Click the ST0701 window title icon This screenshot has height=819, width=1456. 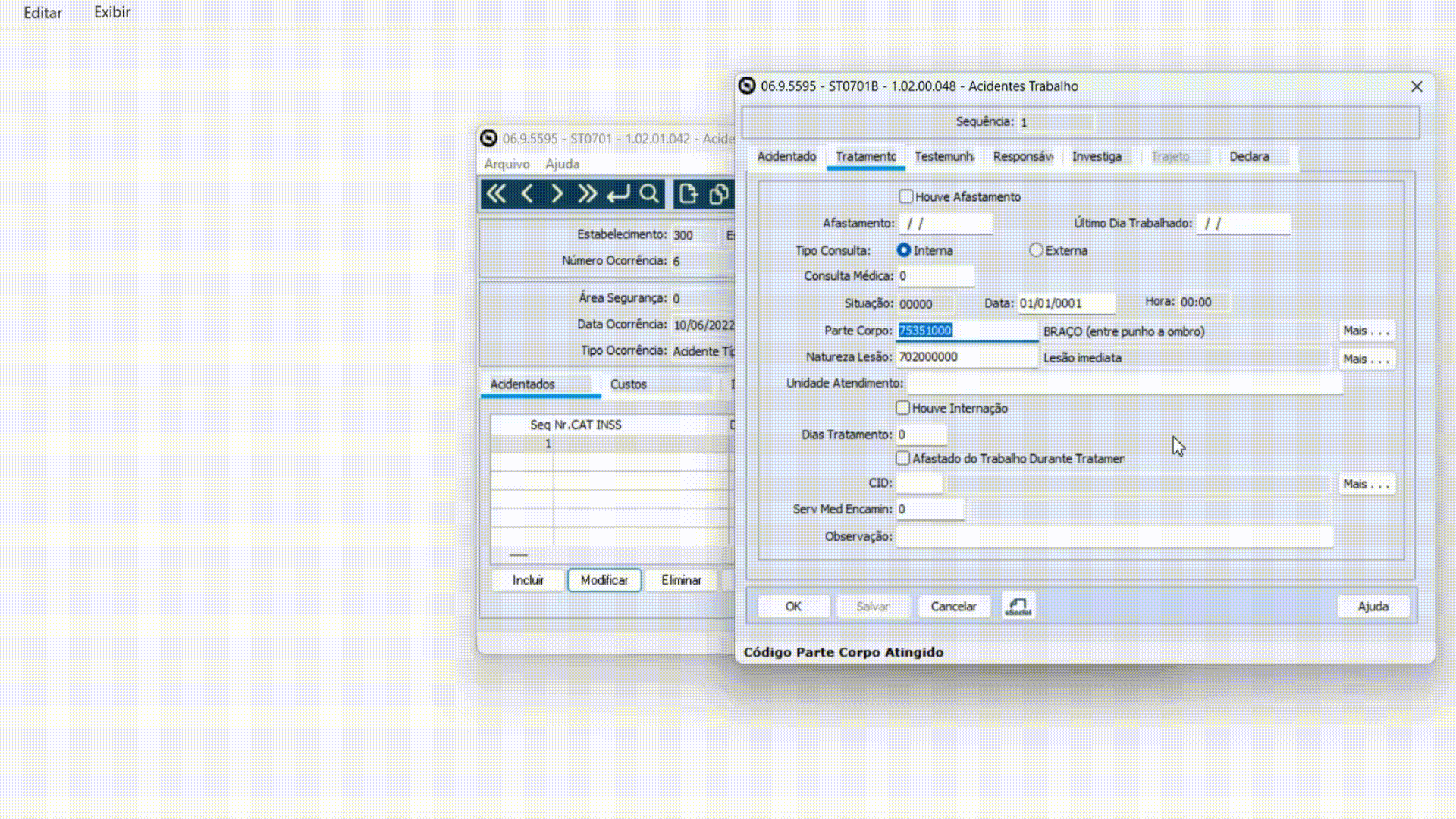tap(489, 138)
